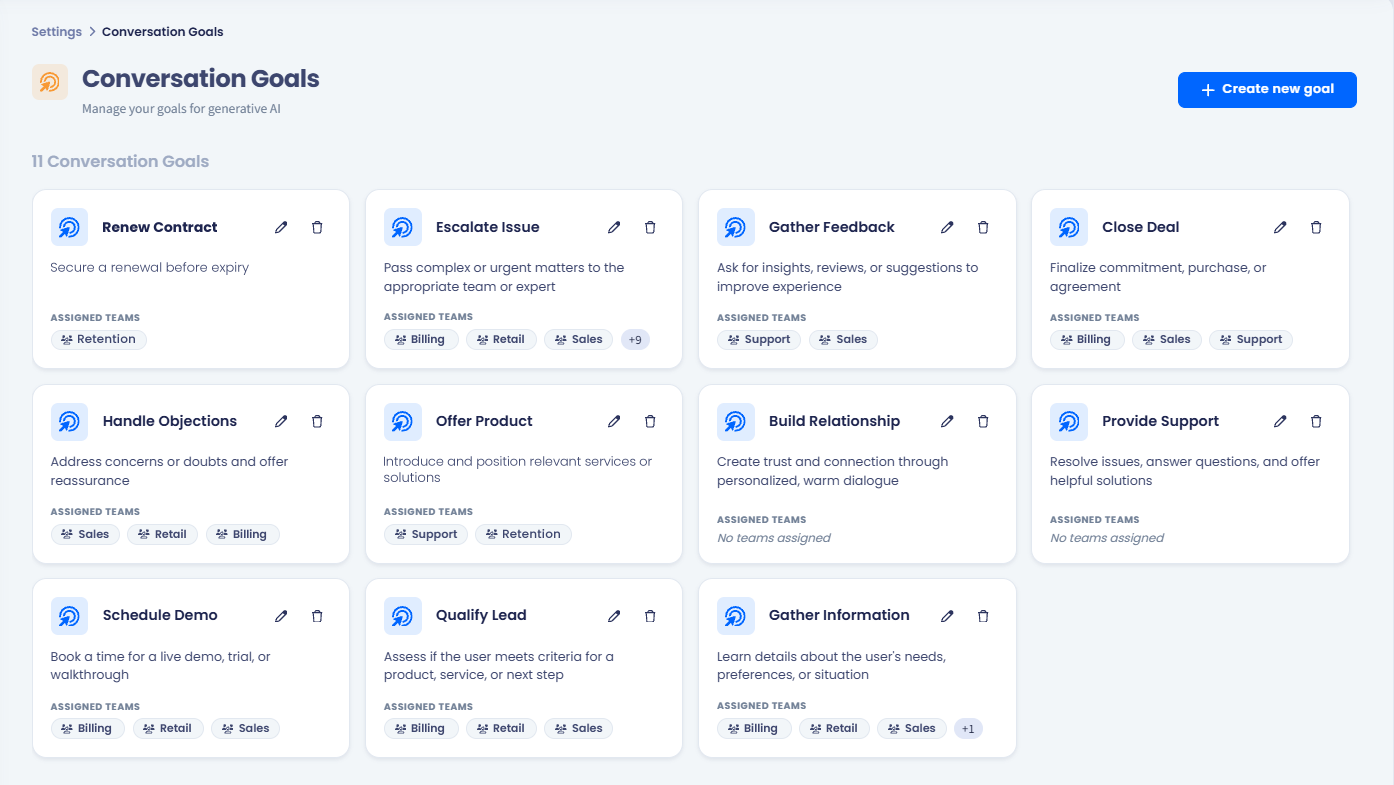The image size is (1394, 785).
Task: Edit the Gather Information goal
Action: coord(947,616)
